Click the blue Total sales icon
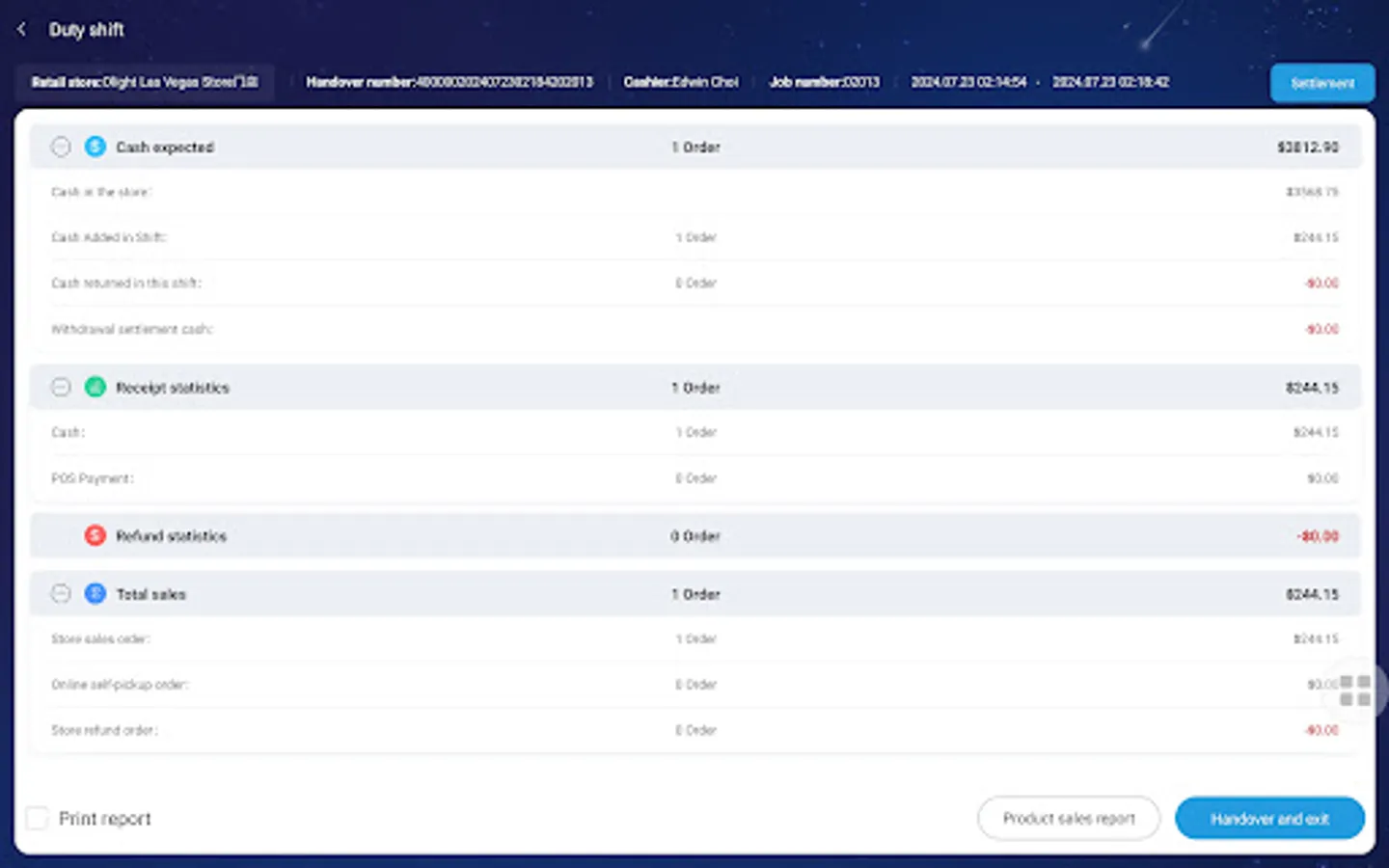This screenshot has width=1389, height=868. [x=95, y=593]
